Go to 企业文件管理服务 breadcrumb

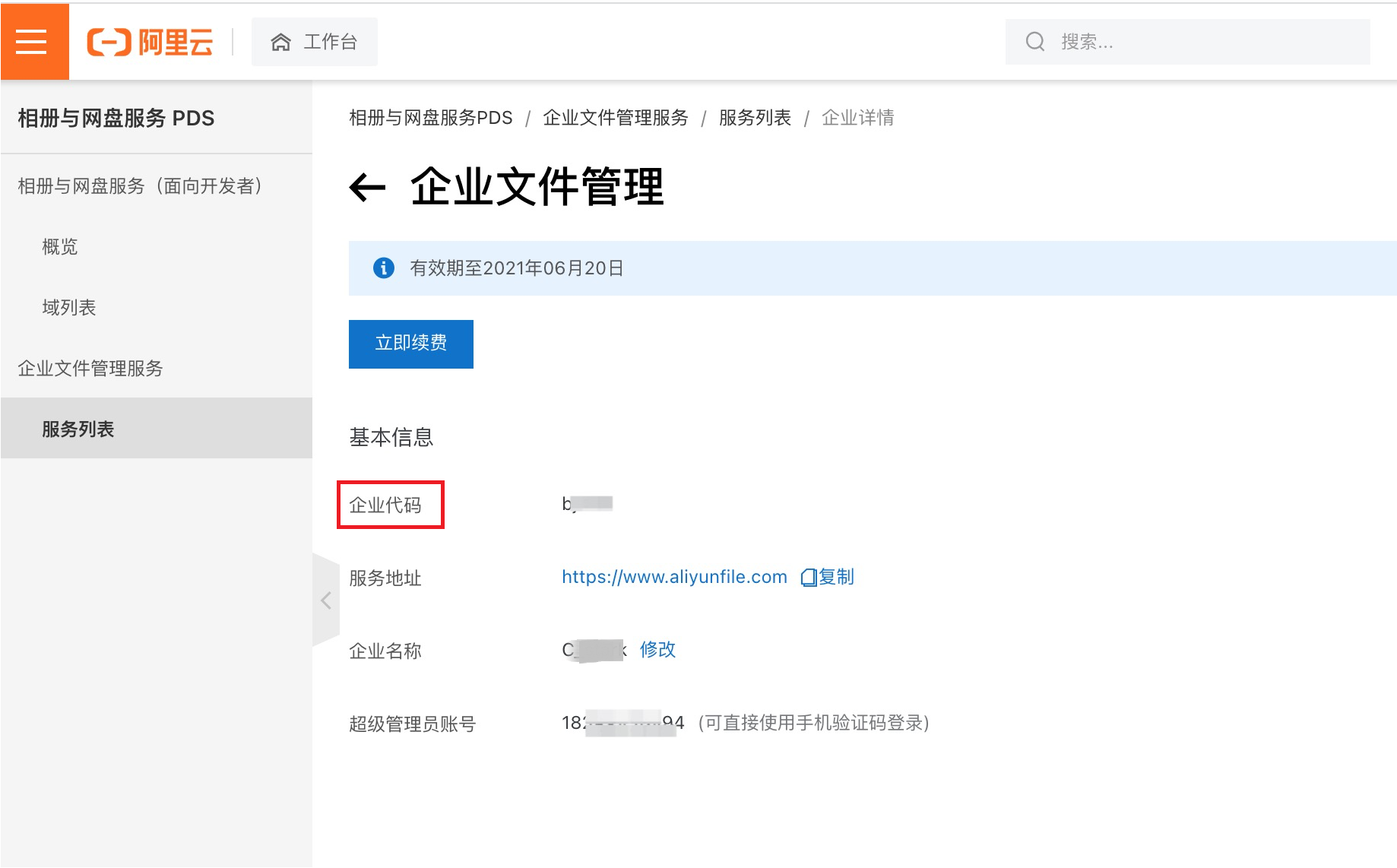[616, 118]
